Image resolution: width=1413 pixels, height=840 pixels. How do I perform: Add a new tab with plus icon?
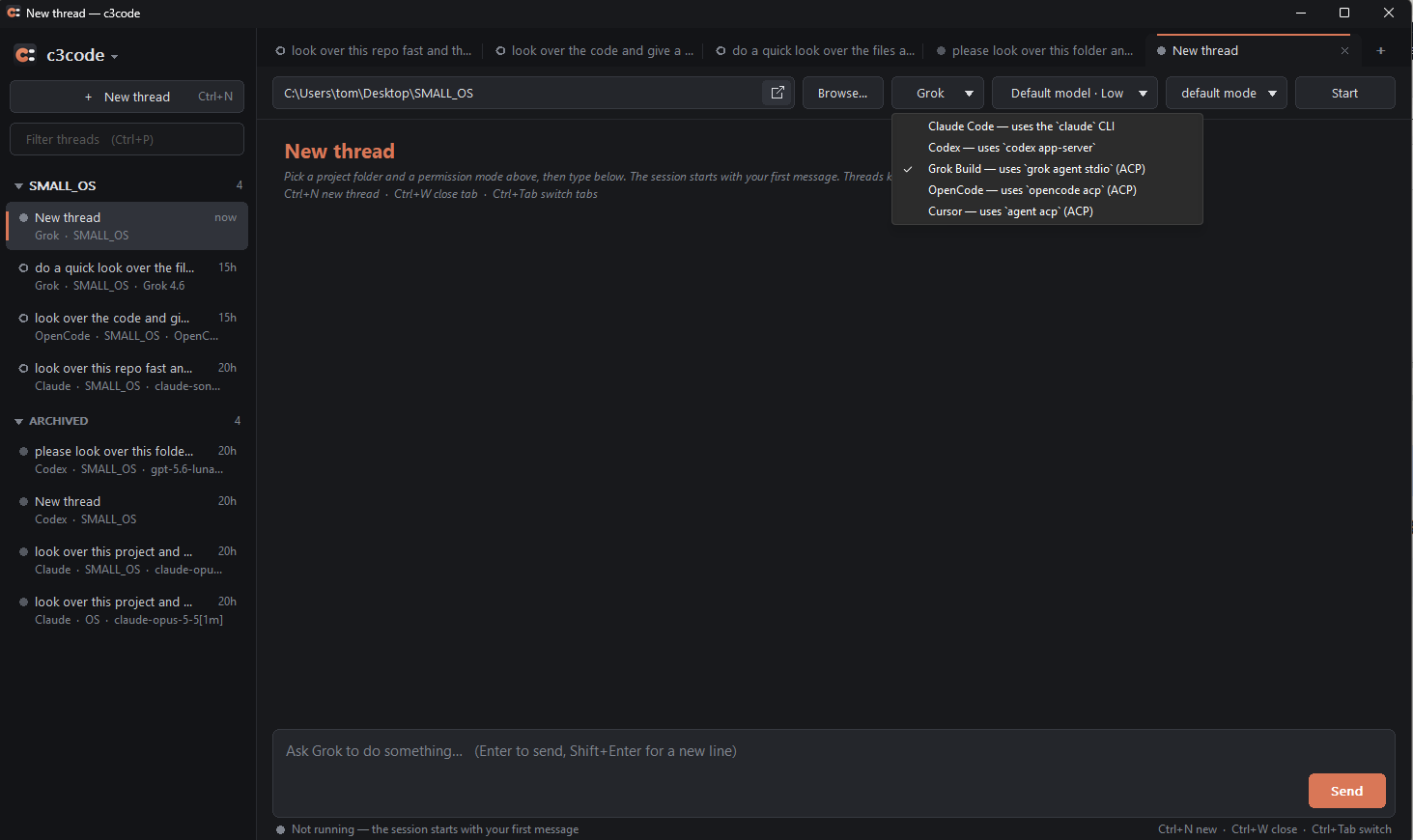(1380, 51)
